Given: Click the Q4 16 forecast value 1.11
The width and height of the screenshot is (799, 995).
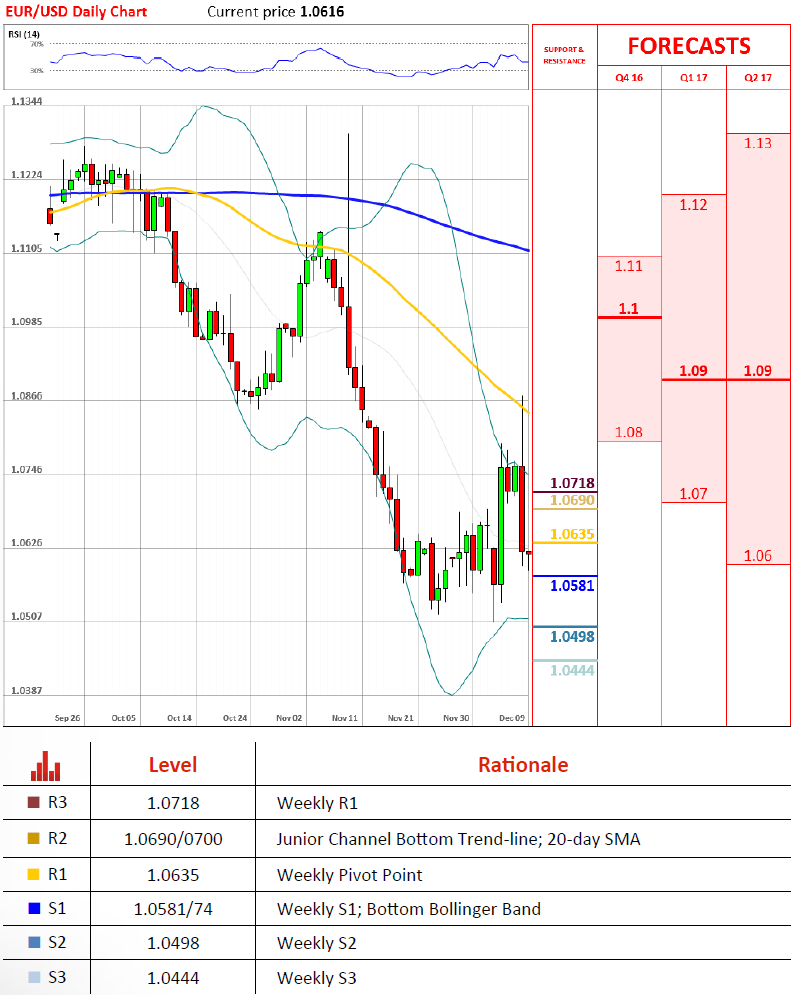Looking at the screenshot, I should 628,266.
